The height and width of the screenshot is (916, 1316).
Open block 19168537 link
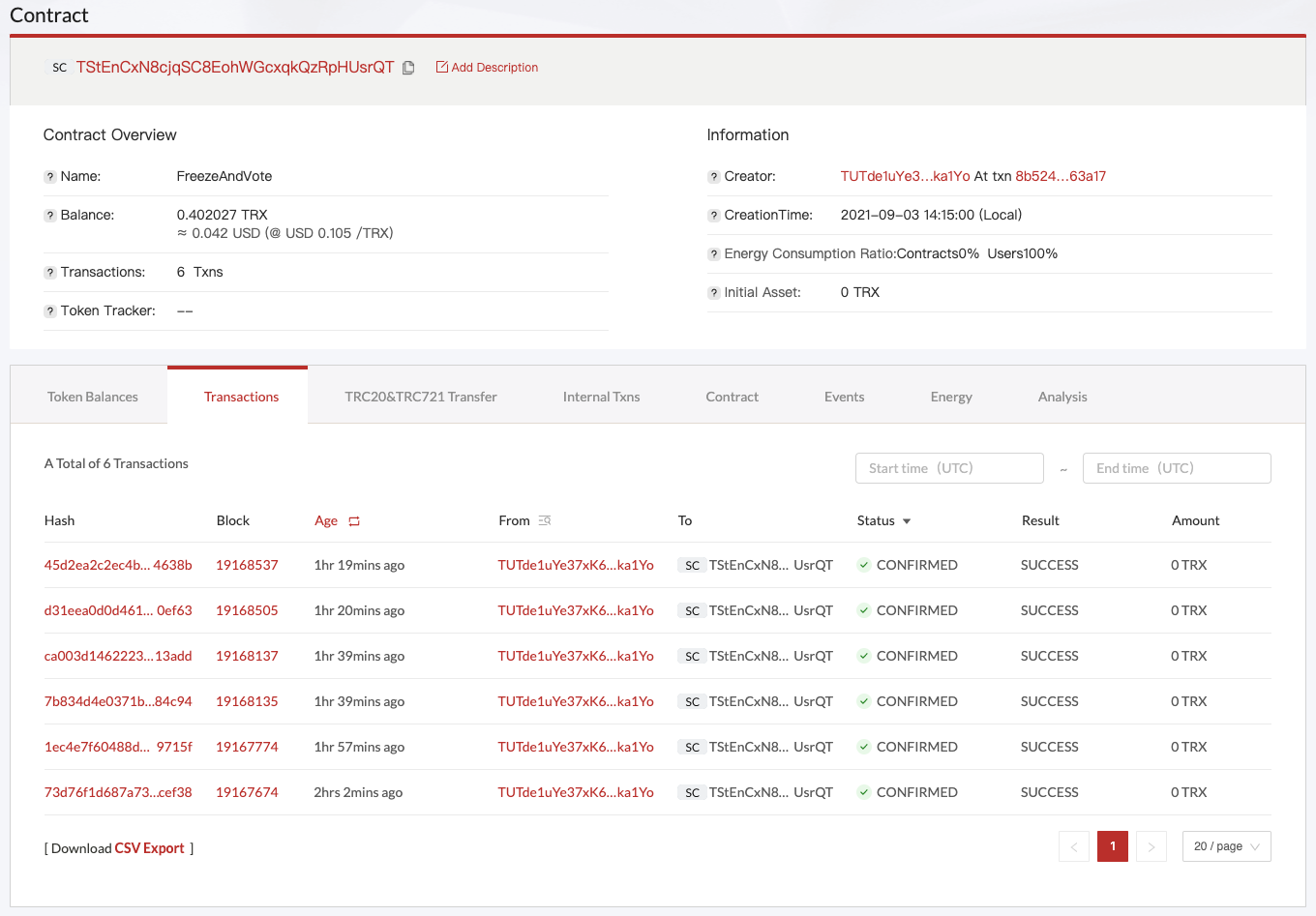(247, 565)
